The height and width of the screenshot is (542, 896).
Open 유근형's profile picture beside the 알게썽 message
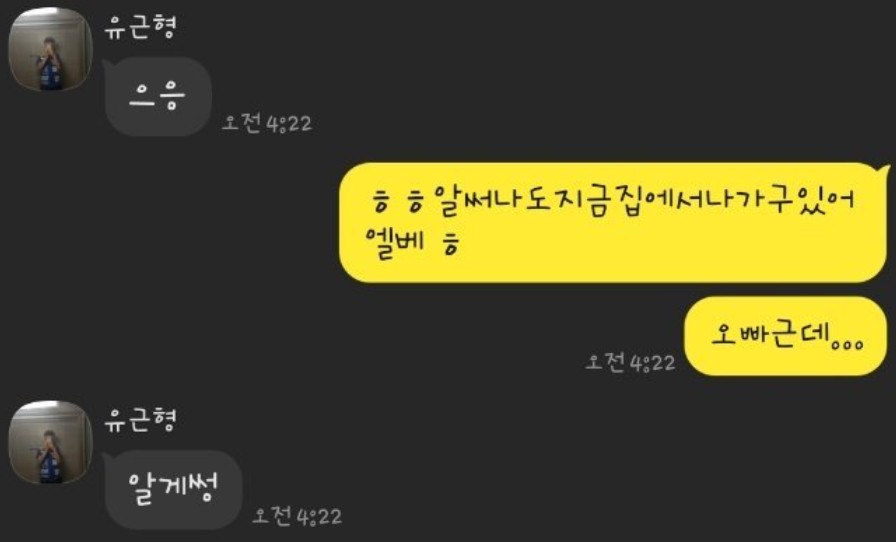pos(50,442)
